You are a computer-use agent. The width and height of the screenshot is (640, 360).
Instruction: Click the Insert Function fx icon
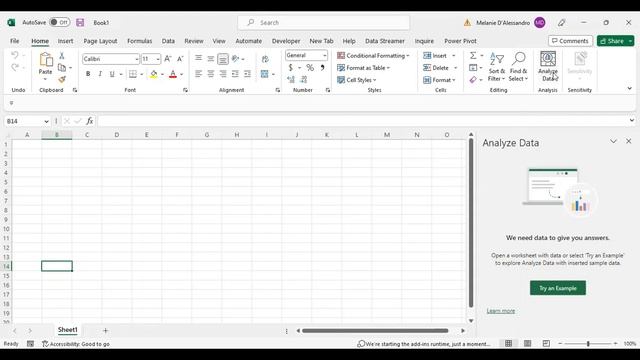point(89,121)
